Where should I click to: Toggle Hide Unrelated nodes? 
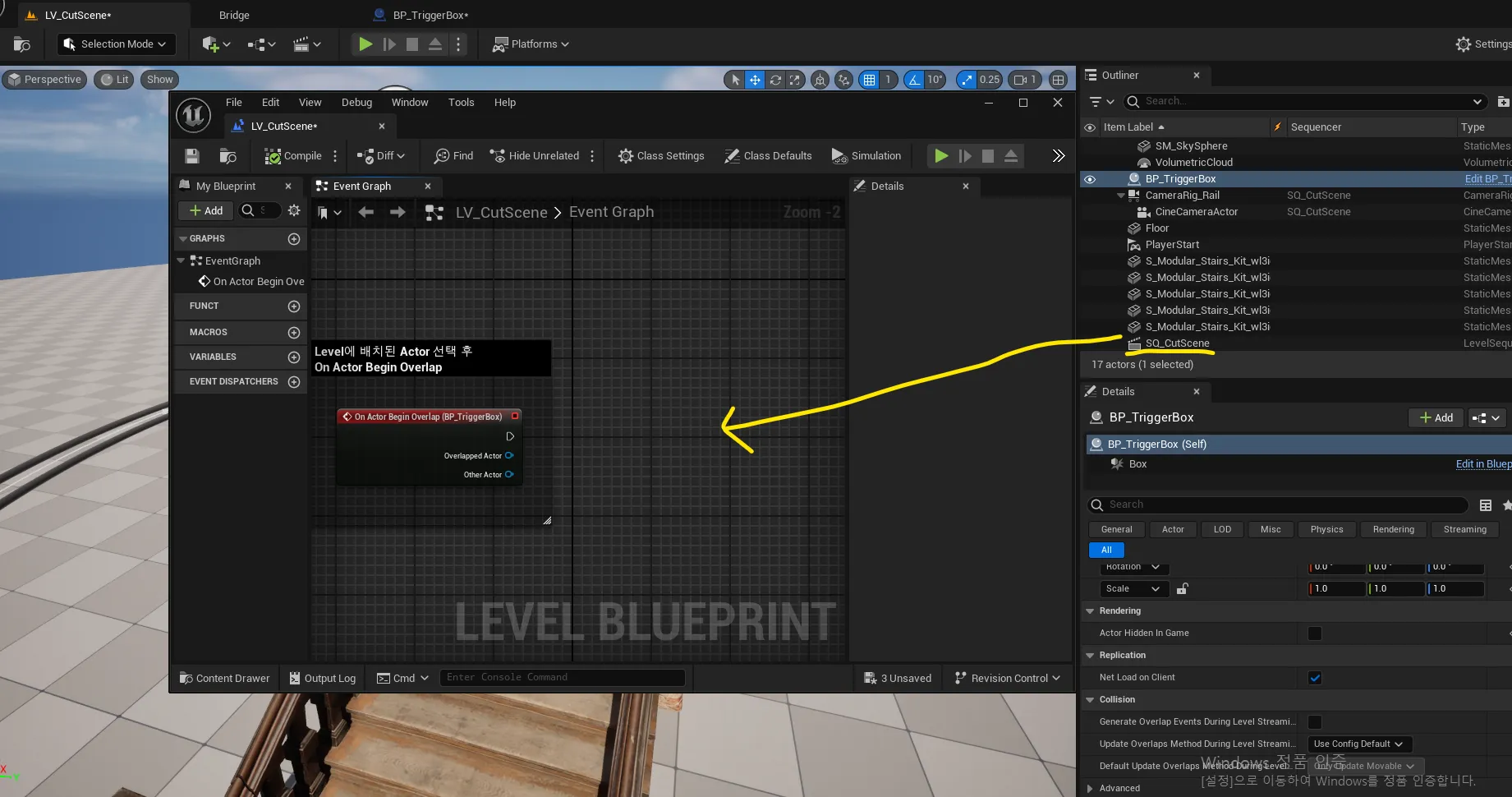click(534, 156)
